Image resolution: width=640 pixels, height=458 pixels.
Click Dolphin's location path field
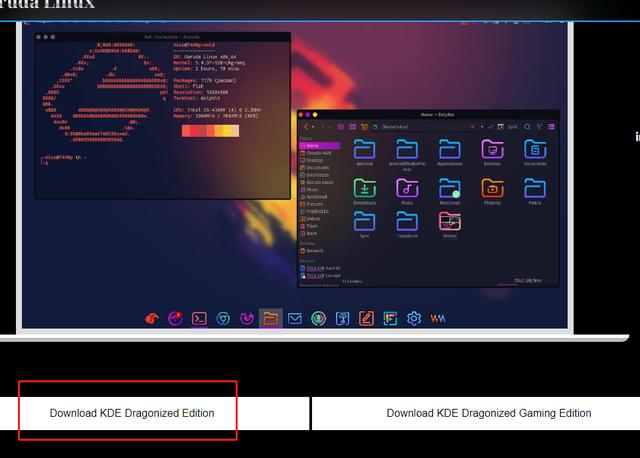coord(424,127)
